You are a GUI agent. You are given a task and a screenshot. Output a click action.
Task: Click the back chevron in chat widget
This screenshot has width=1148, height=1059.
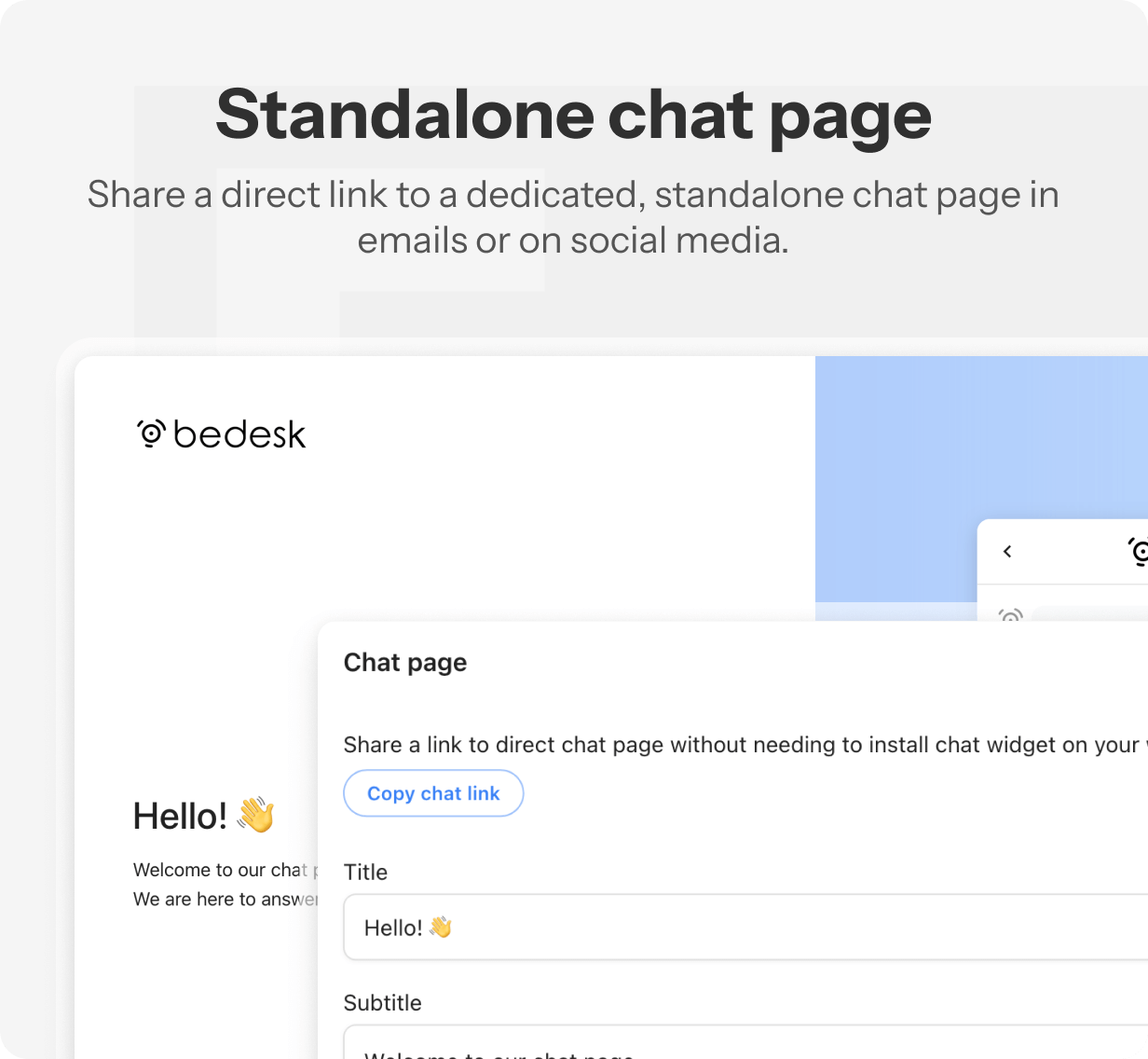pos(1007,552)
